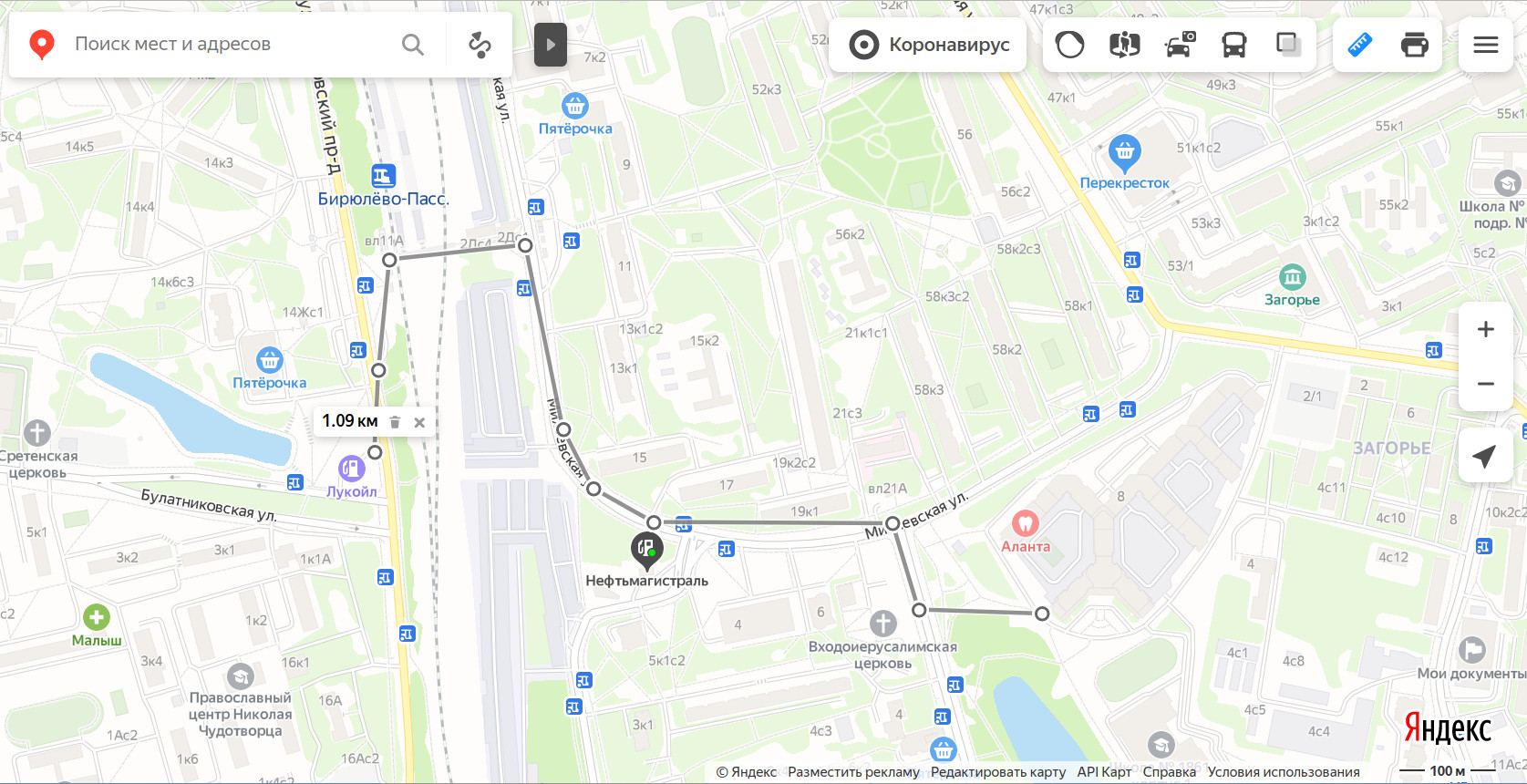Zoom out with the minus button
1527x784 pixels.
(x=1486, y=384)
